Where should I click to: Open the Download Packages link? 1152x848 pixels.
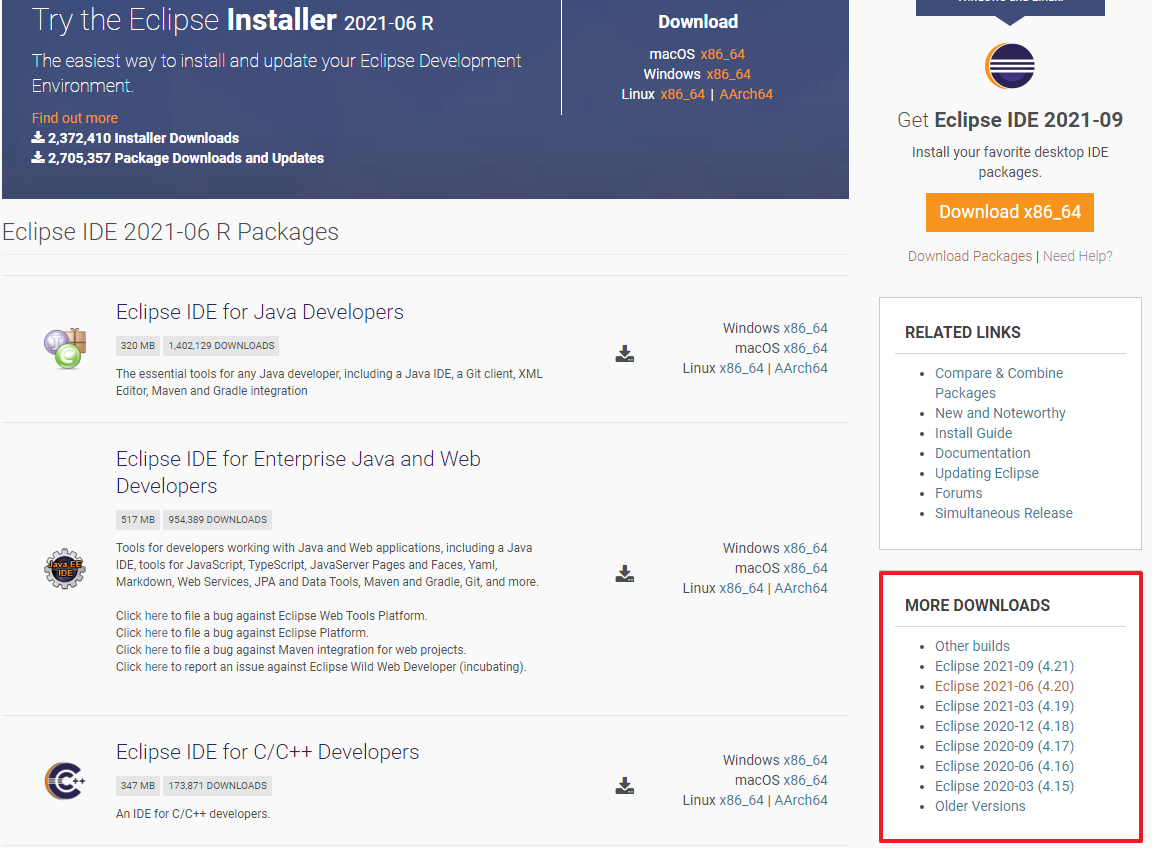(x=970, y=256)
